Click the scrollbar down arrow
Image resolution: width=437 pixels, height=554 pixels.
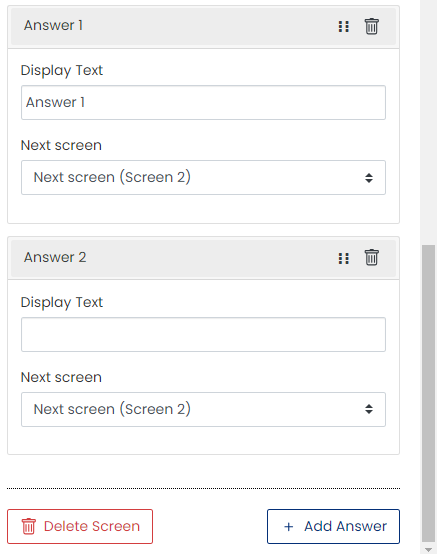coord(428,549)
